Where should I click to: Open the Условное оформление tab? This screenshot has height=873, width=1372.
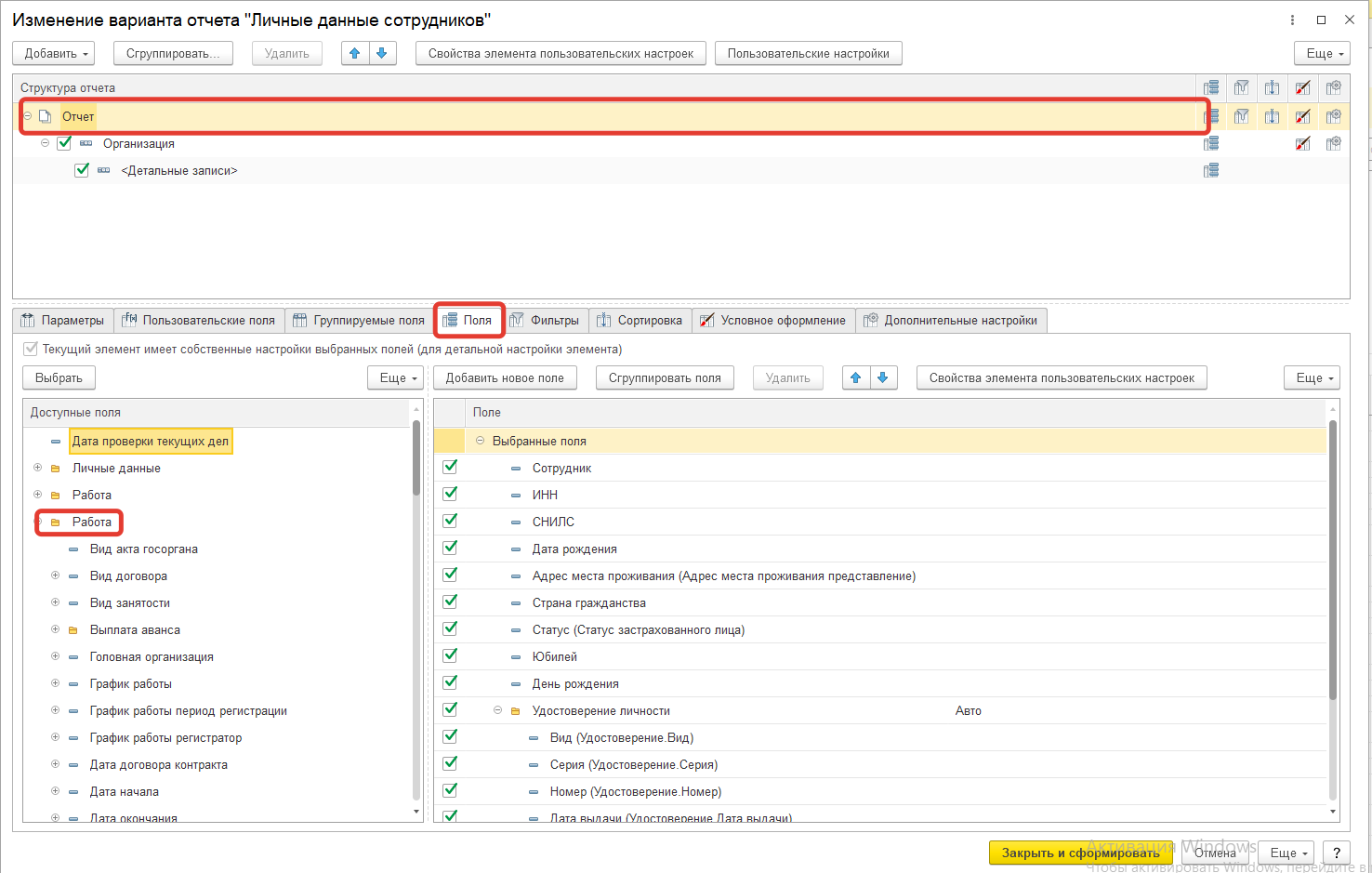(x=773, y=321)
